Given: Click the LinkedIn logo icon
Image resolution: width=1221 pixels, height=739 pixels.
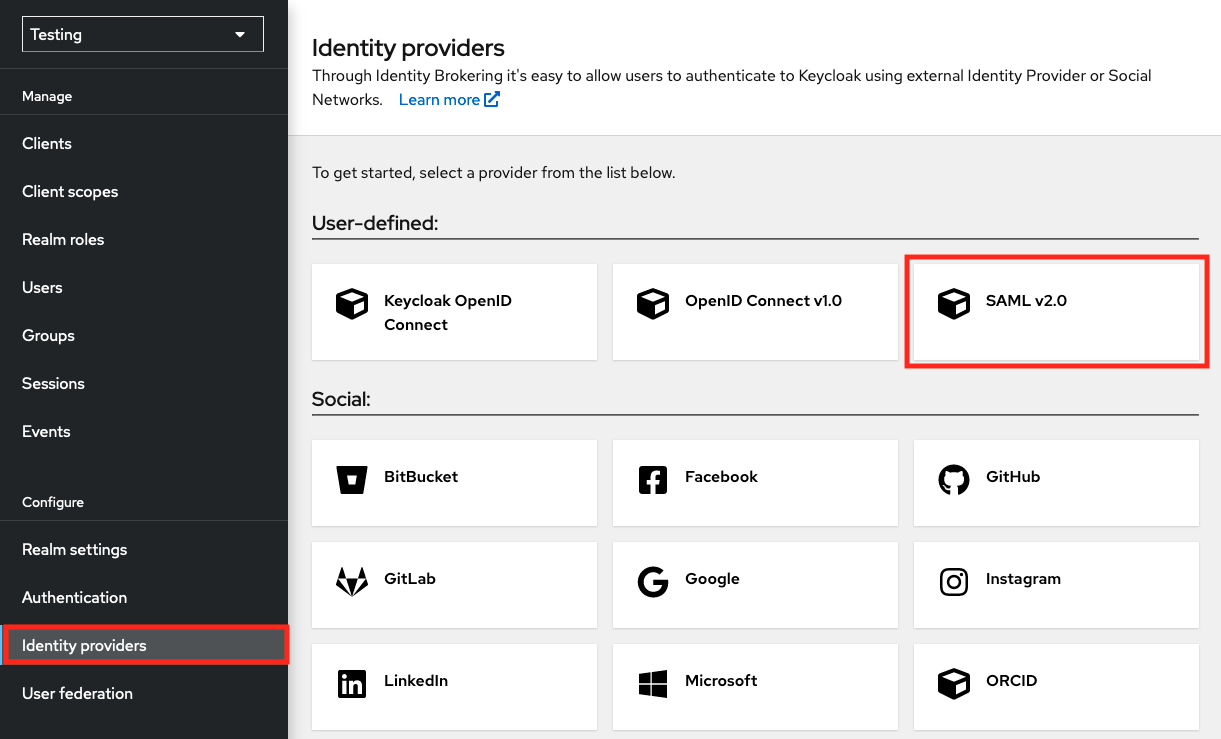Looking at the screenshot, I should click(x=352, y=683).
